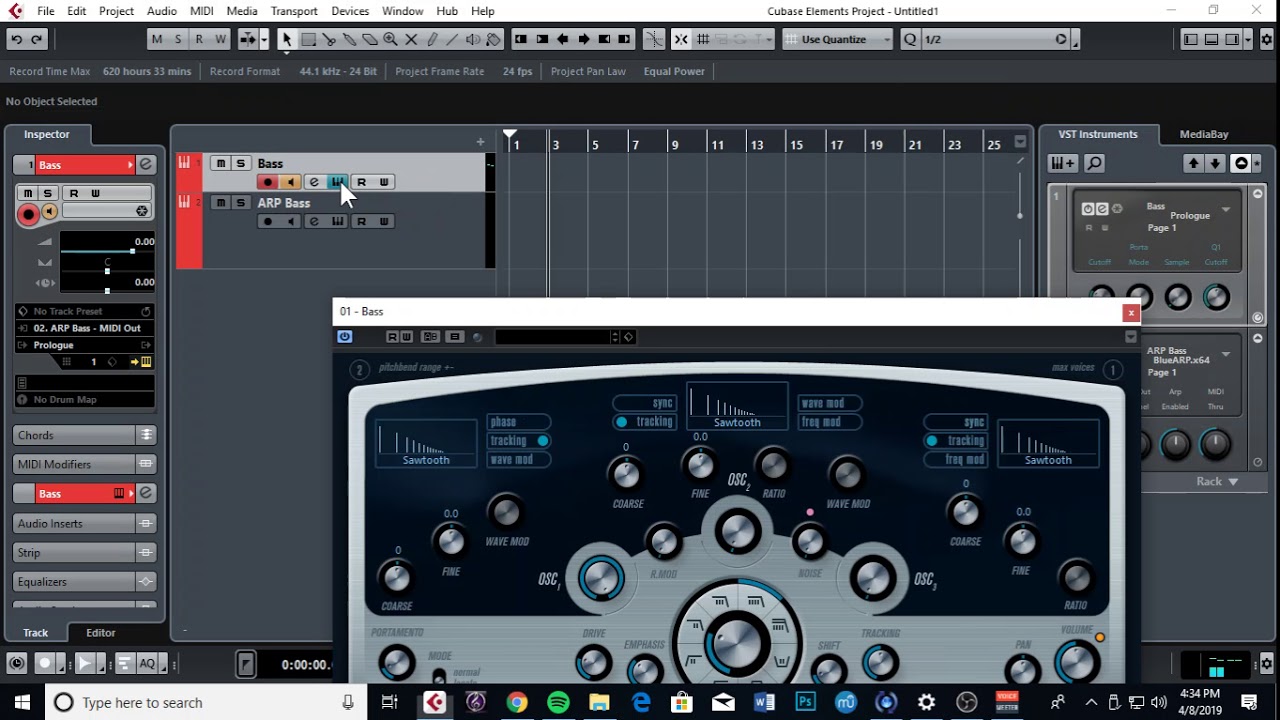
Task: Click Inspector pan slider at C
Action: pos(107,270)
